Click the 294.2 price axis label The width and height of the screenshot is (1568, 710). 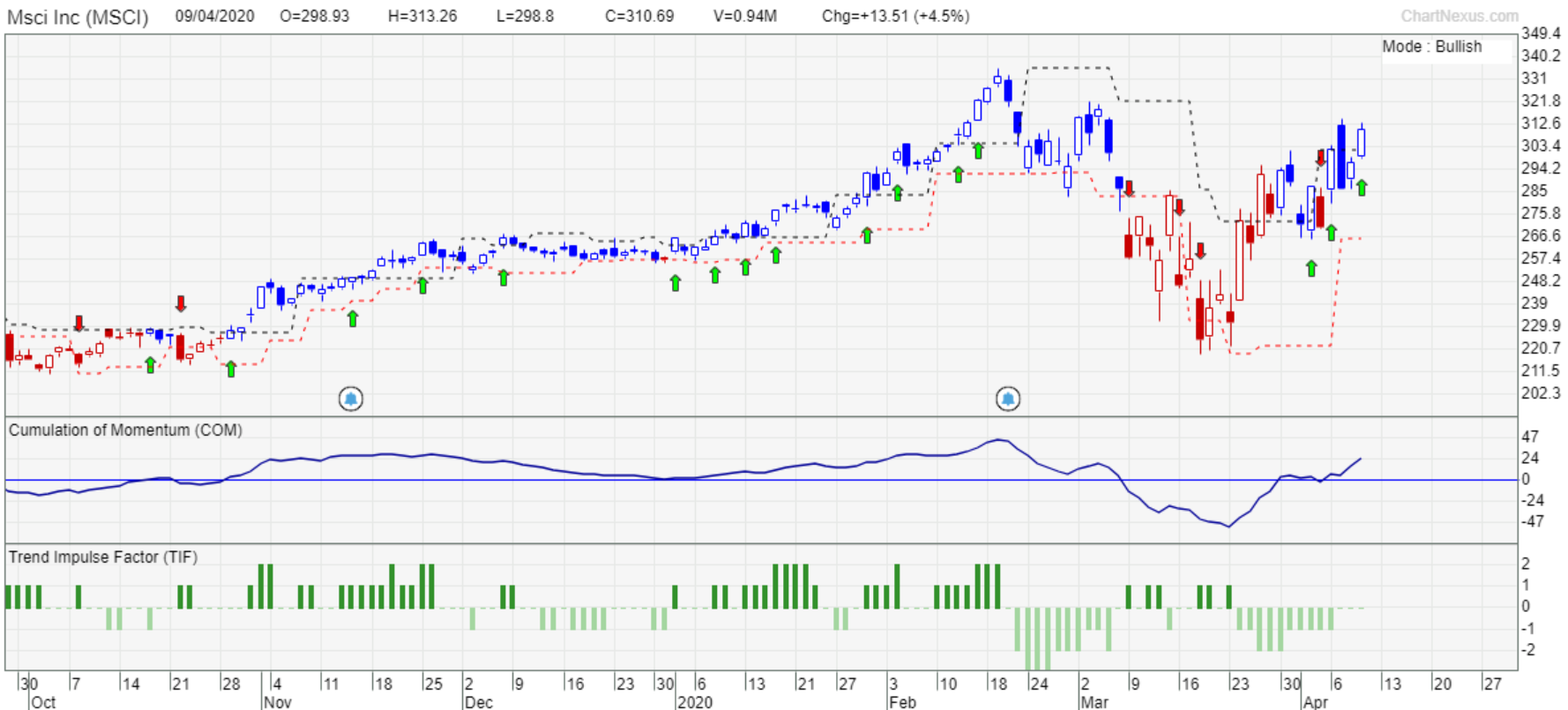click(x=1541, y=168)
